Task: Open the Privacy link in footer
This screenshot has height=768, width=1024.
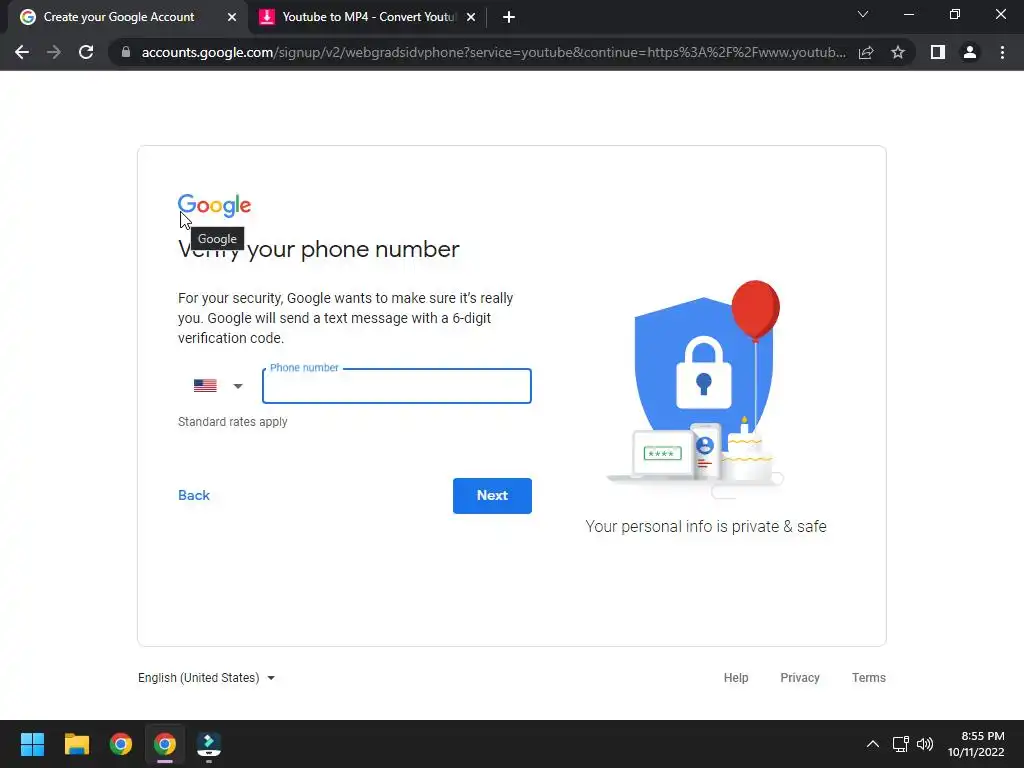Action: point(800,678)
